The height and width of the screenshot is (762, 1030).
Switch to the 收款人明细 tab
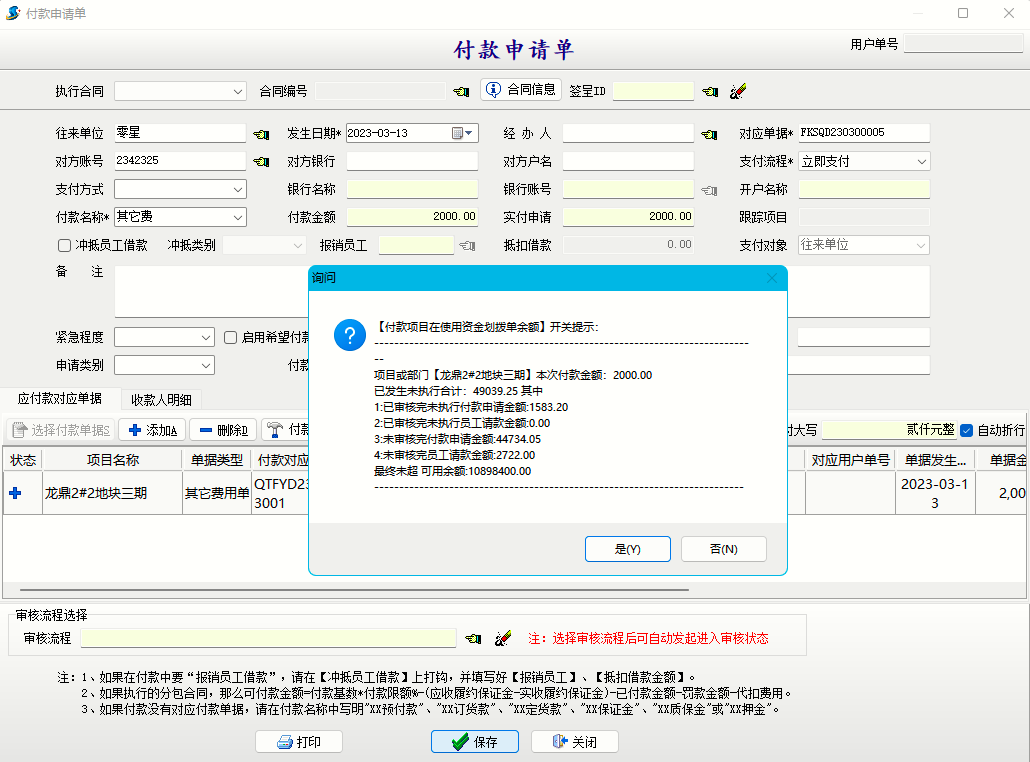point(161,400)
